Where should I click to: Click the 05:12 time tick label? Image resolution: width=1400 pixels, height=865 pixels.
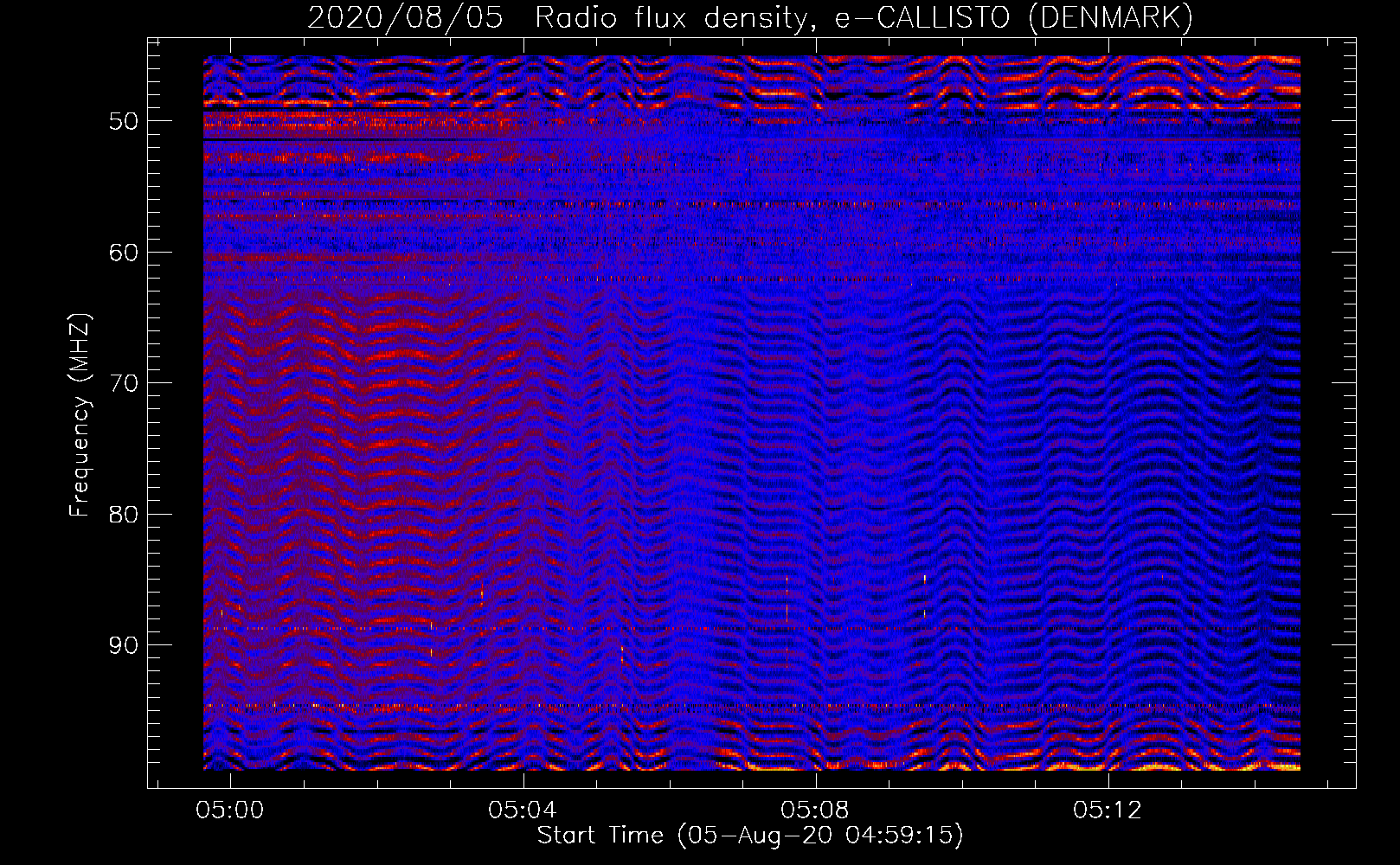(x=1107, y=811)
